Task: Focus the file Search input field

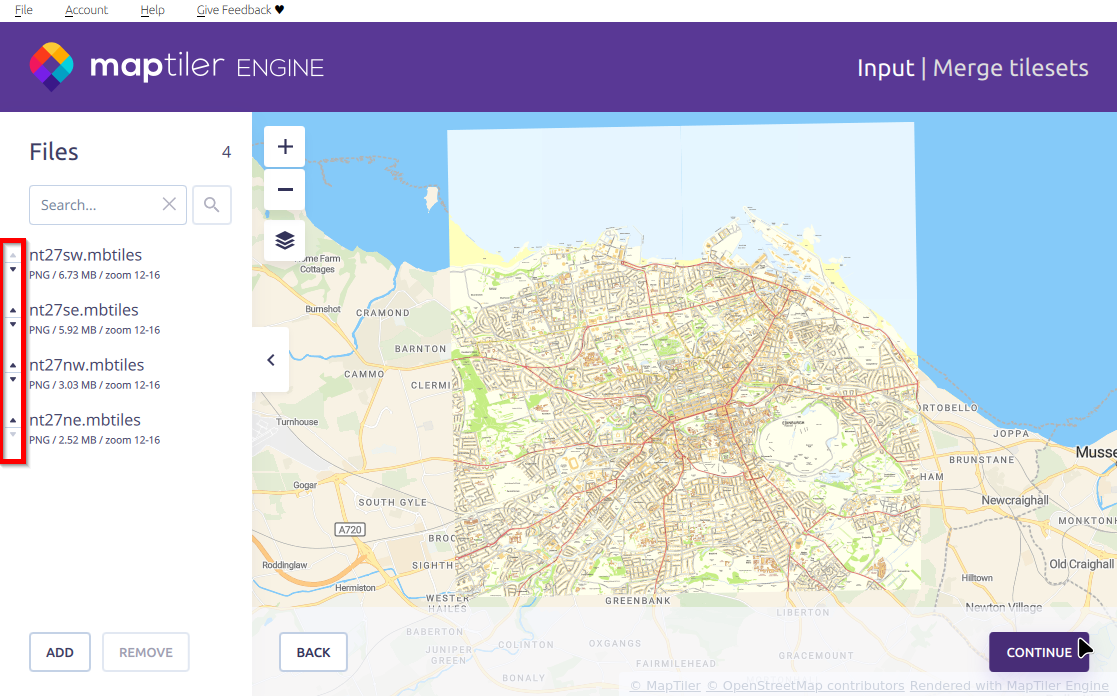Action: click(95, 205)
